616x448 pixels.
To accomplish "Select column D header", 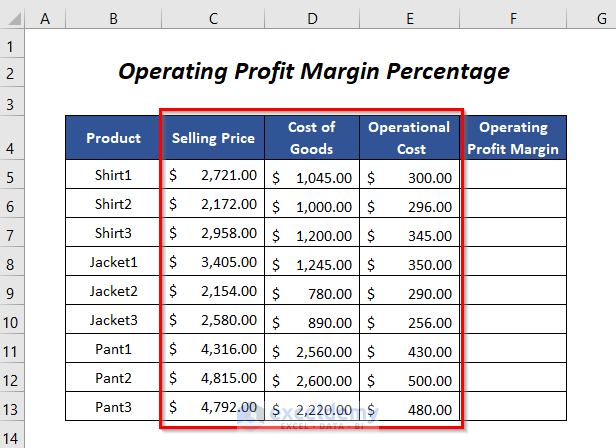I will click(312, 17).
